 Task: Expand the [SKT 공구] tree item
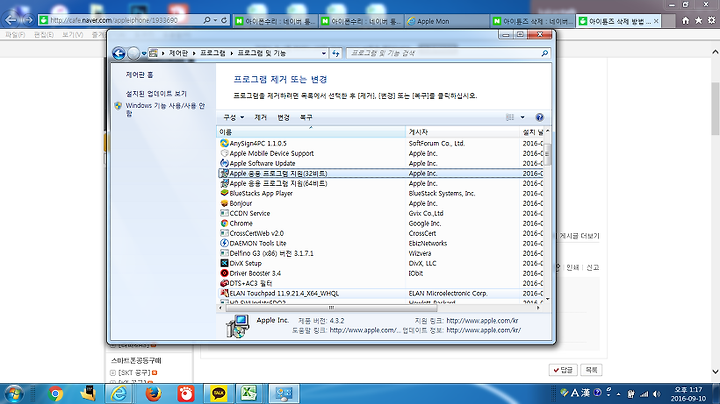click(113, 373)
